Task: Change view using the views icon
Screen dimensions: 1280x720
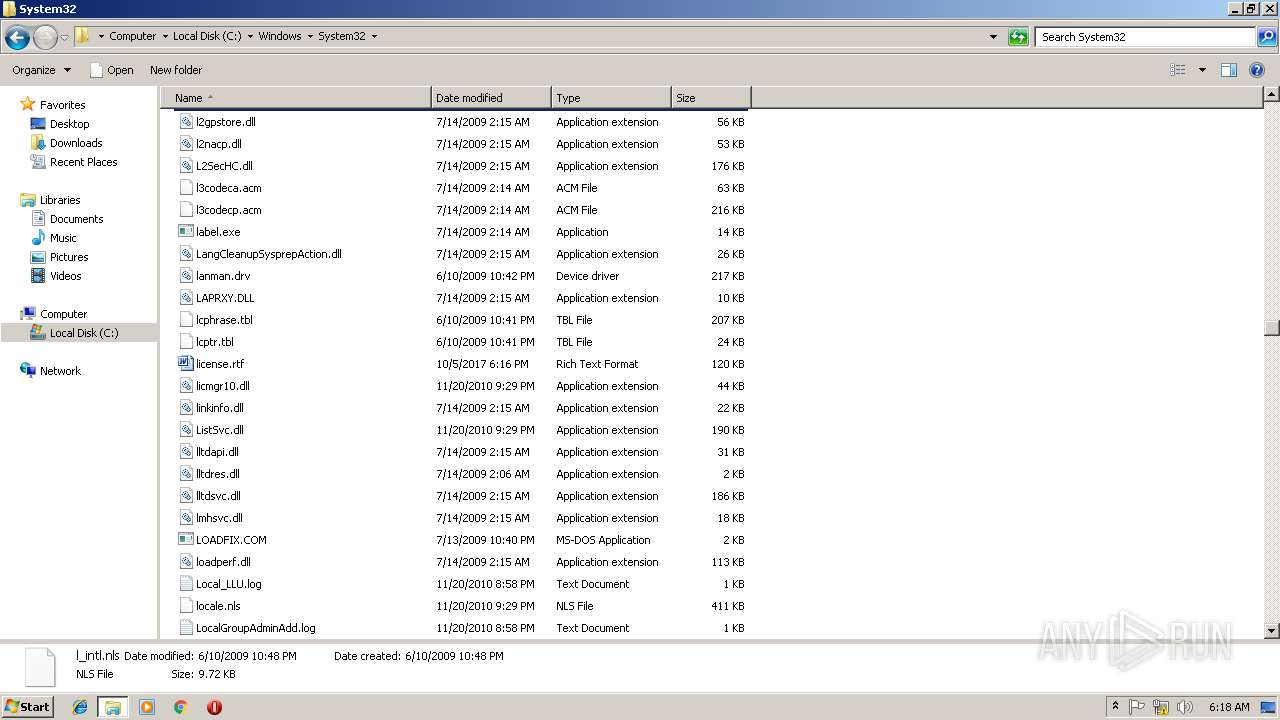Action: 1178,70
